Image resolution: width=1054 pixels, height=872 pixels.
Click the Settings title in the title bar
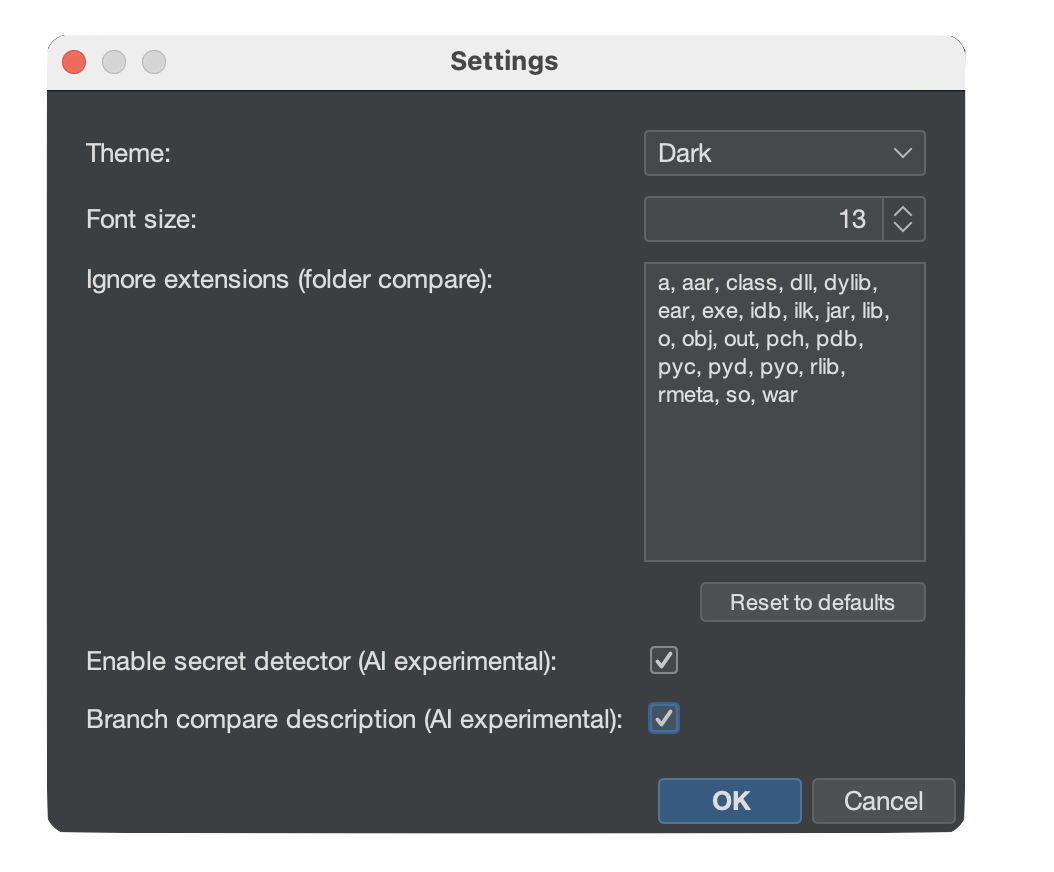pyautogui.click(x=504, y=61)
